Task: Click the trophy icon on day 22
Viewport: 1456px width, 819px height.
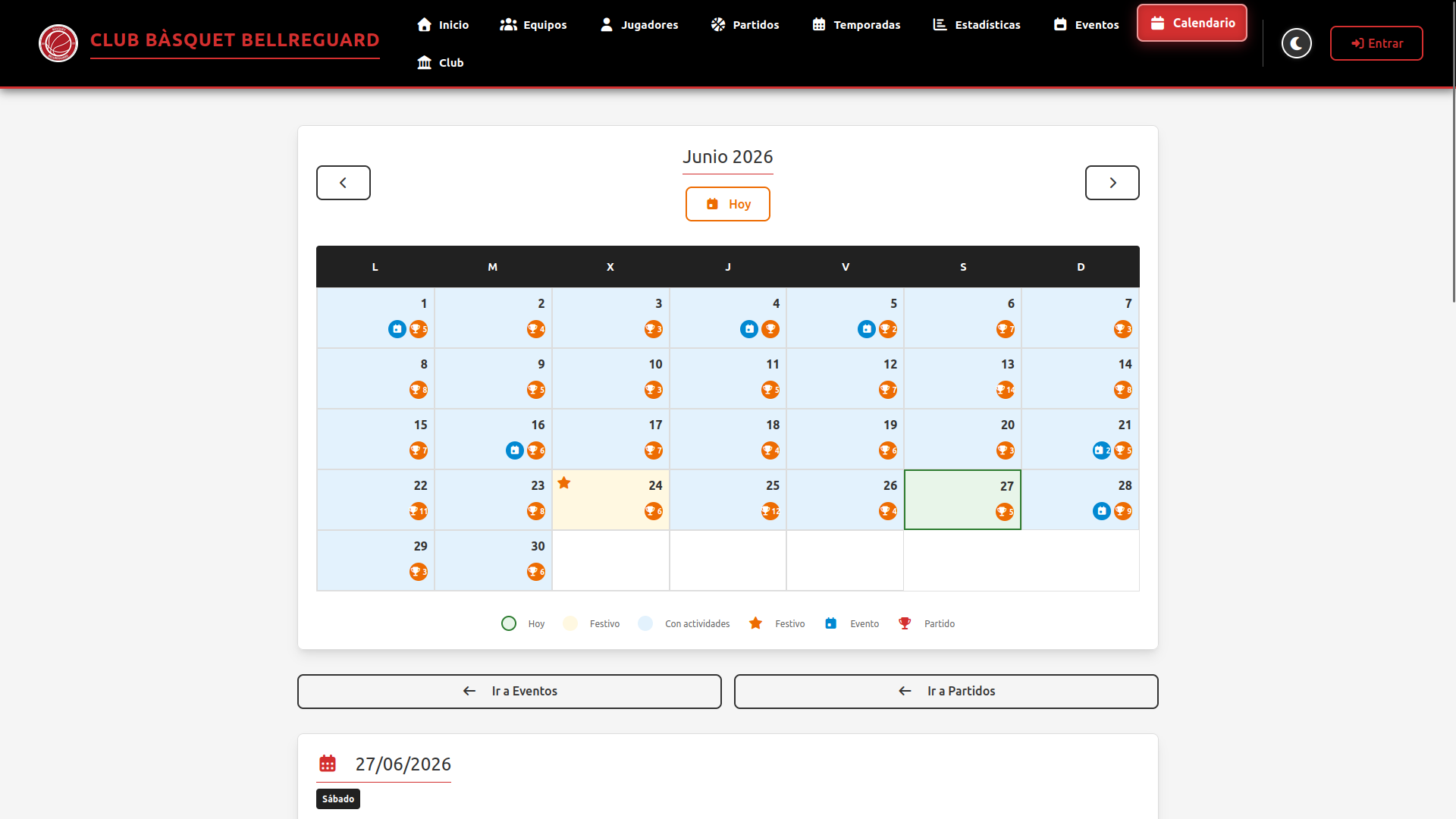Action: pyautogui.click(x=419, y=511)
